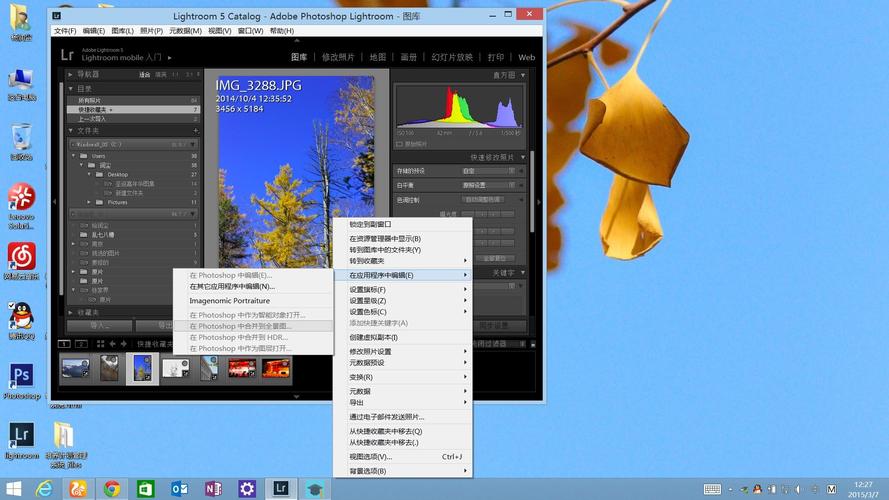The width and height of the screenshot is (889, 500).
Task: Open the 存储的预设 dropdown
Action: (x=489, y=171)
